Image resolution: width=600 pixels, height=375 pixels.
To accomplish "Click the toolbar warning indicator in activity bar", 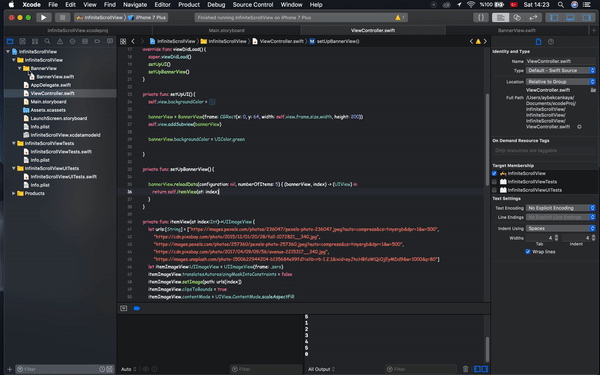I will [400, 18].
